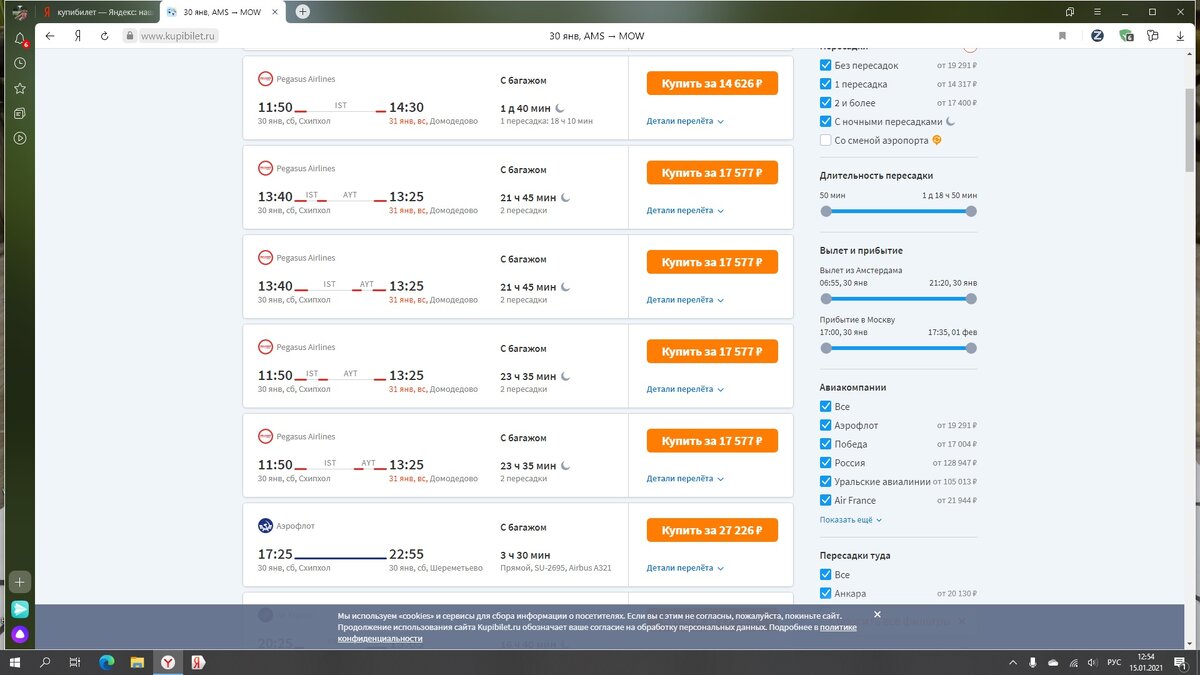Click the www.kupibilet.ru address field
1200x675 pixels.
tap(179, 35)
